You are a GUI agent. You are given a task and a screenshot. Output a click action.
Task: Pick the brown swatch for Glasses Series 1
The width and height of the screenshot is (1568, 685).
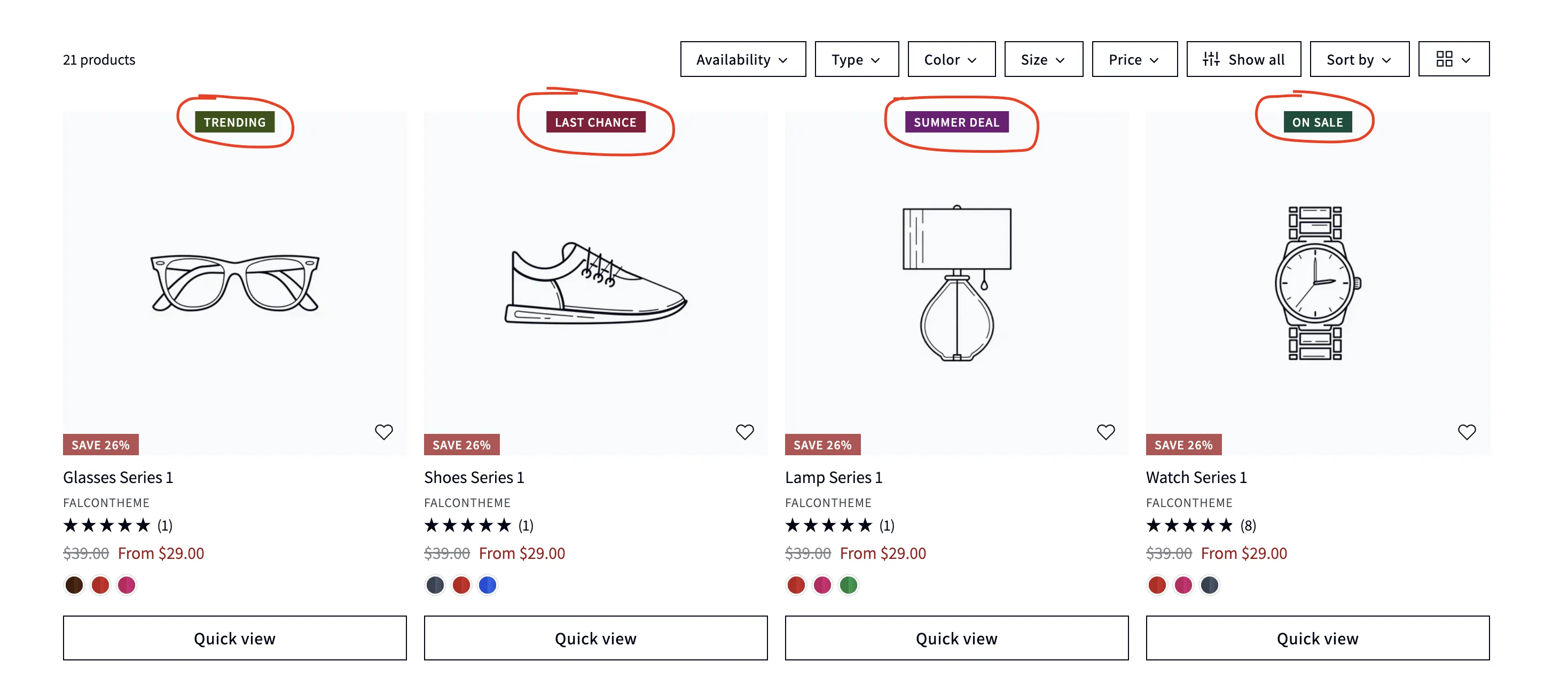(74, 585)
